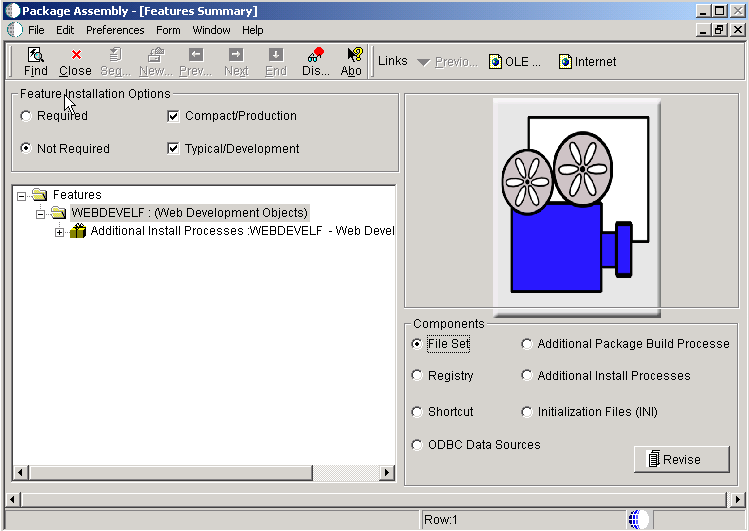
Task: Click the Abo help toolbar icon
Action: pos(354,55)
